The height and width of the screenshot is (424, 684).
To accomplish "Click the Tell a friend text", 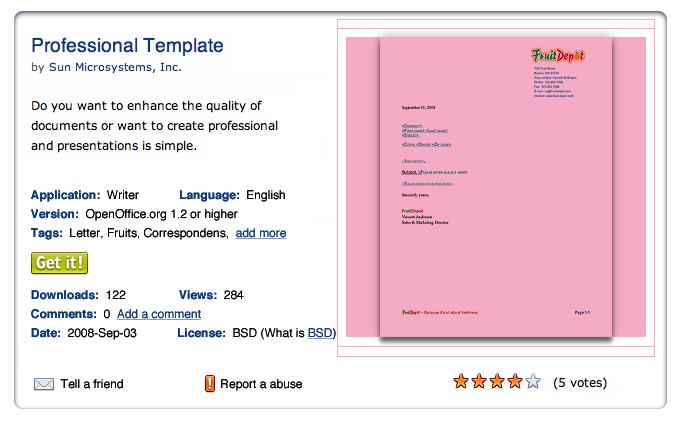I will 92,384.
